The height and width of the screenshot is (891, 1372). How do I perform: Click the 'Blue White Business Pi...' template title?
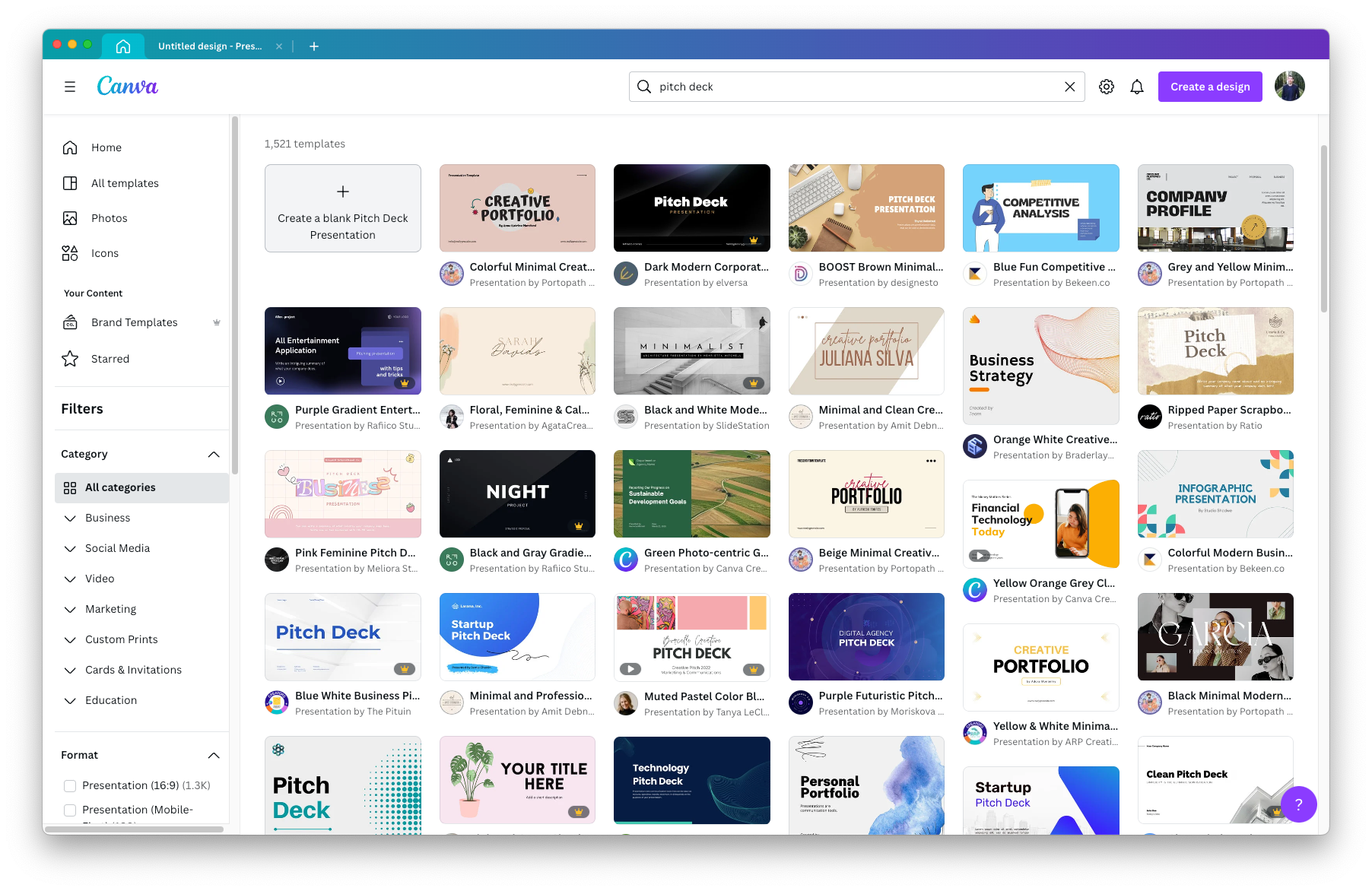tap(357, 696)
